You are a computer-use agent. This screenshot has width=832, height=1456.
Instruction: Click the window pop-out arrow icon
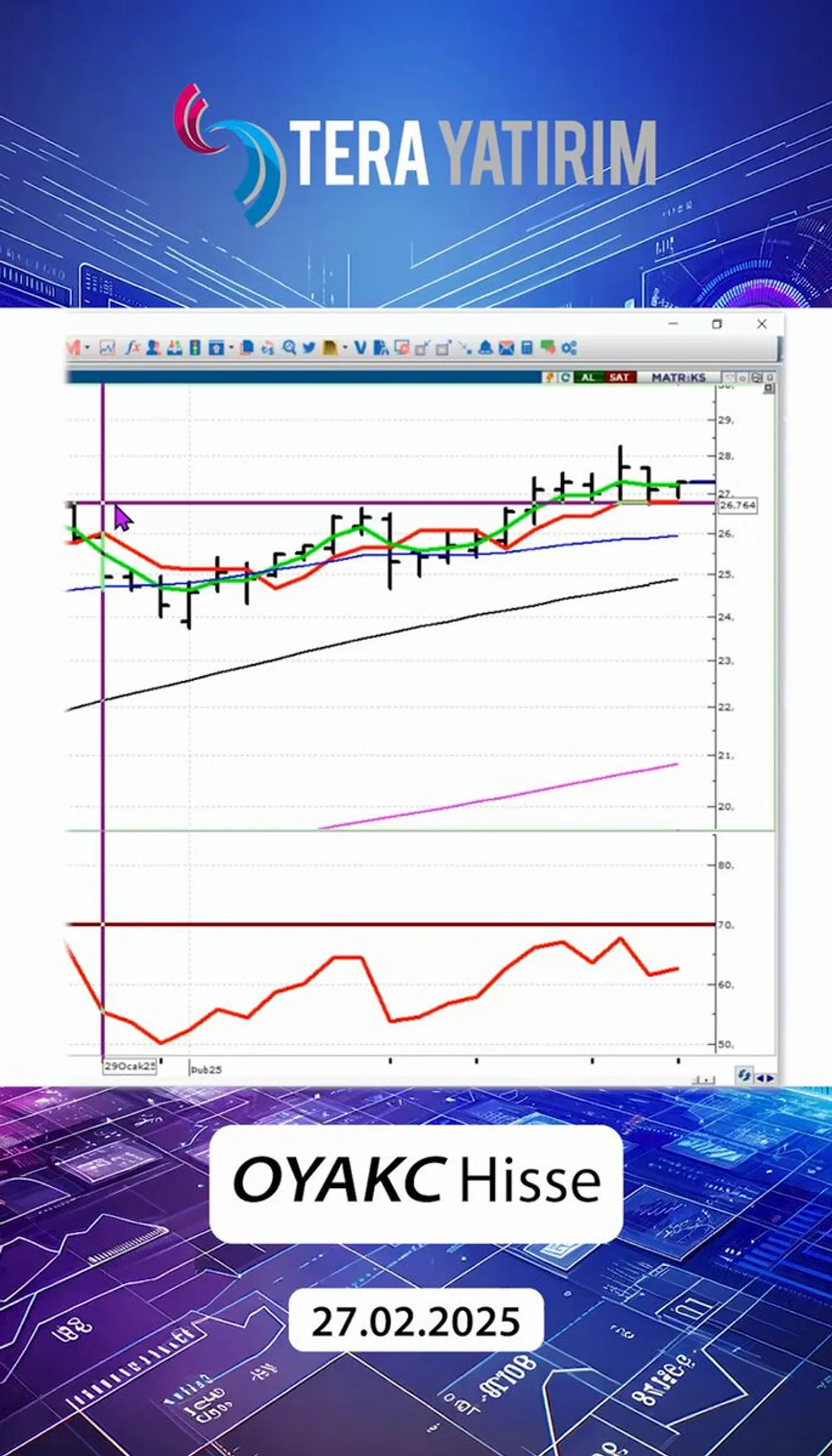(444, 348)
